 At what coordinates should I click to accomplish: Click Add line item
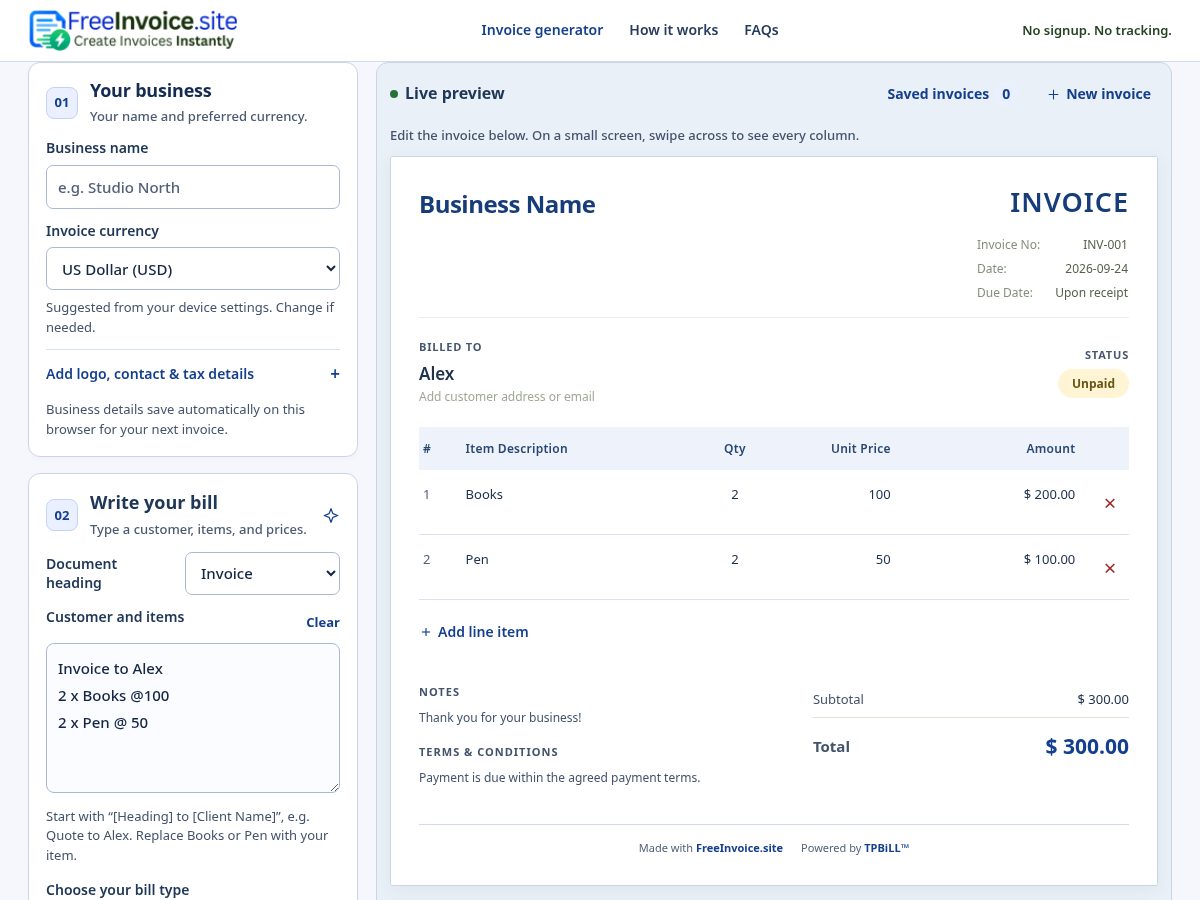click(x=474, y=632)
